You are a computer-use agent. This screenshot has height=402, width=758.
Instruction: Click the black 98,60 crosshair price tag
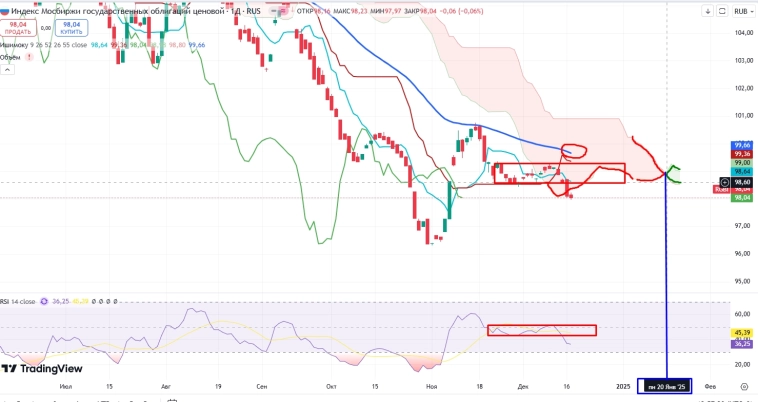pos(742,182)
